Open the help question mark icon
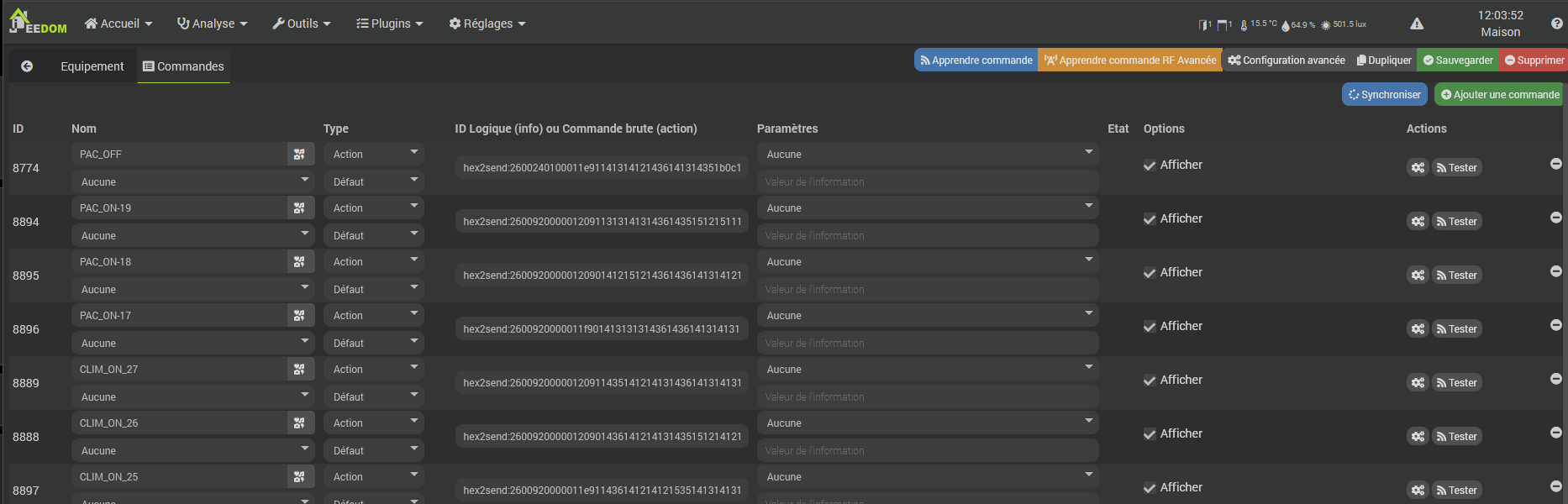1568x504 pixels. [1556, 24]
